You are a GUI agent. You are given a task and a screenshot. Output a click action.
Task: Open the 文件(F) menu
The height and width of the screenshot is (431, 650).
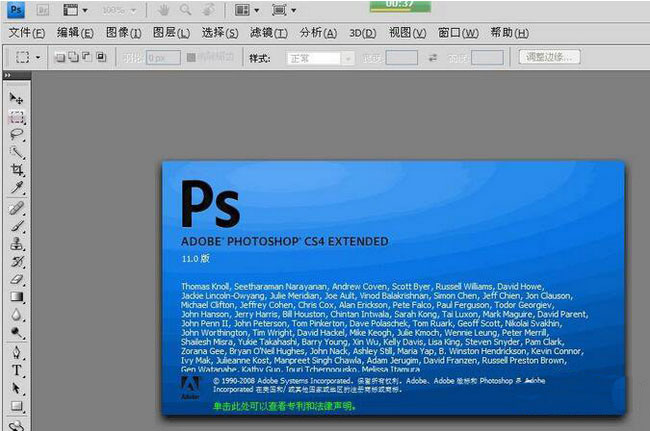(27, 33)
